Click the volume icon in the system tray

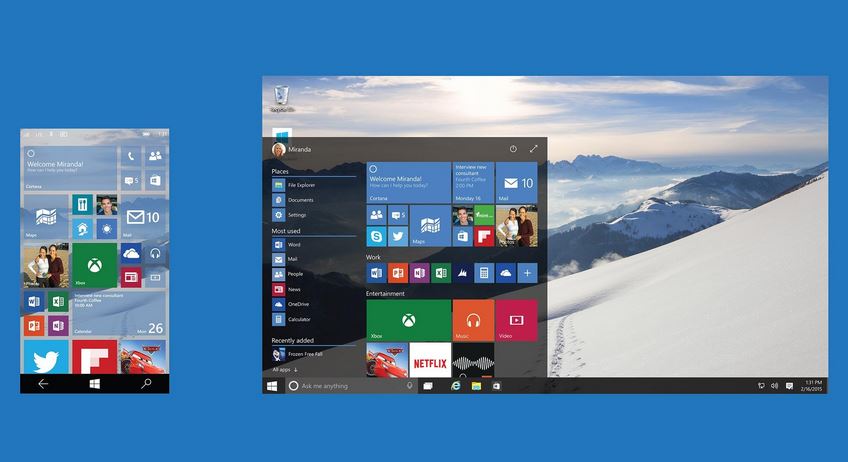click(x=775, y=385)
